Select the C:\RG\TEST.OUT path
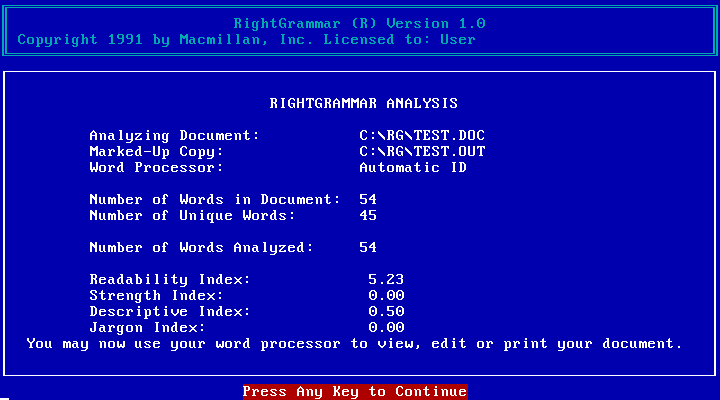This screenshot has height=400, width=720. pyautogui.click(x=422, y=152)
